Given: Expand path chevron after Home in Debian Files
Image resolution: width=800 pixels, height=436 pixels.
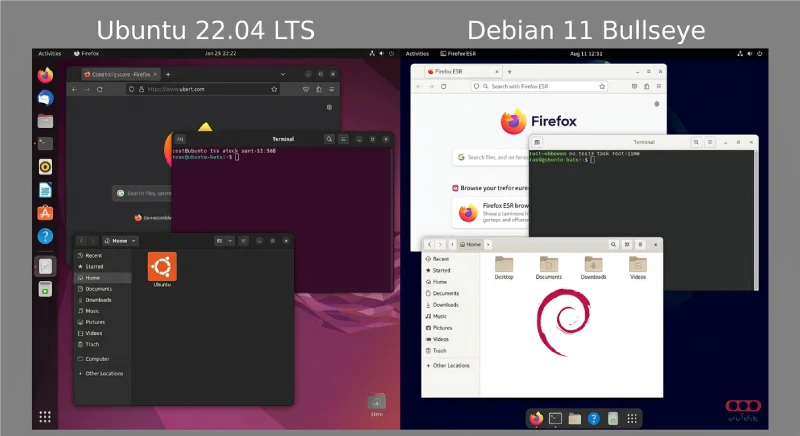Looking at the screenshot, I should pos(488,245).
